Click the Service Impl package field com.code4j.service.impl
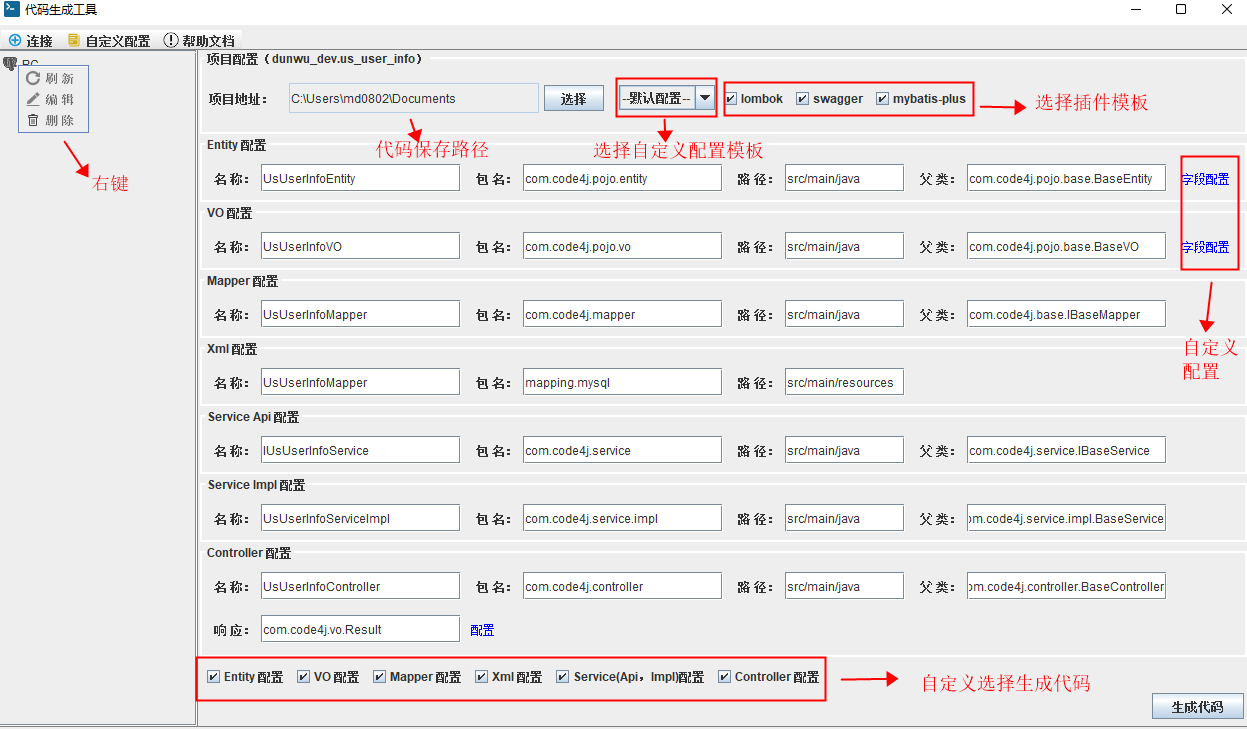Screen dimensions: 1247x729 (x=622, y=518)
